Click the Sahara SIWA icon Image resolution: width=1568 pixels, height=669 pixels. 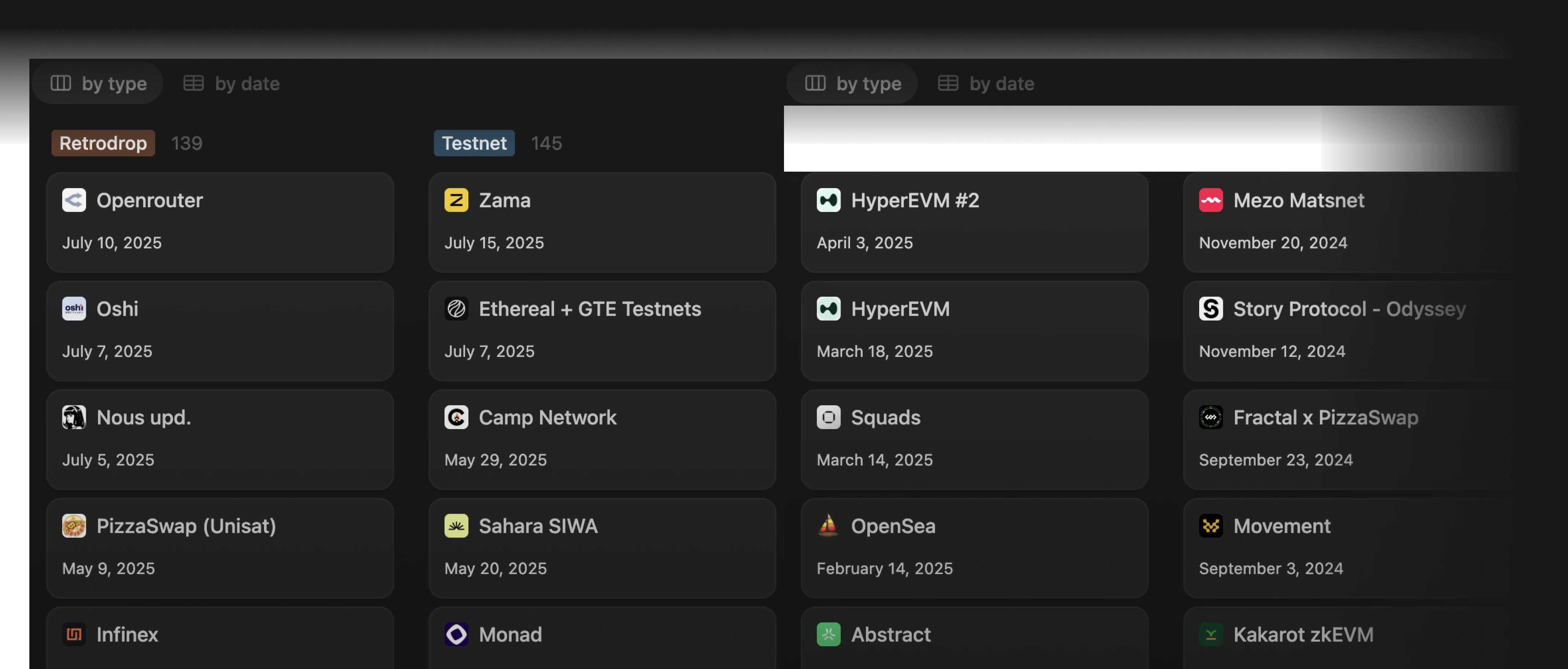point(456,526)
